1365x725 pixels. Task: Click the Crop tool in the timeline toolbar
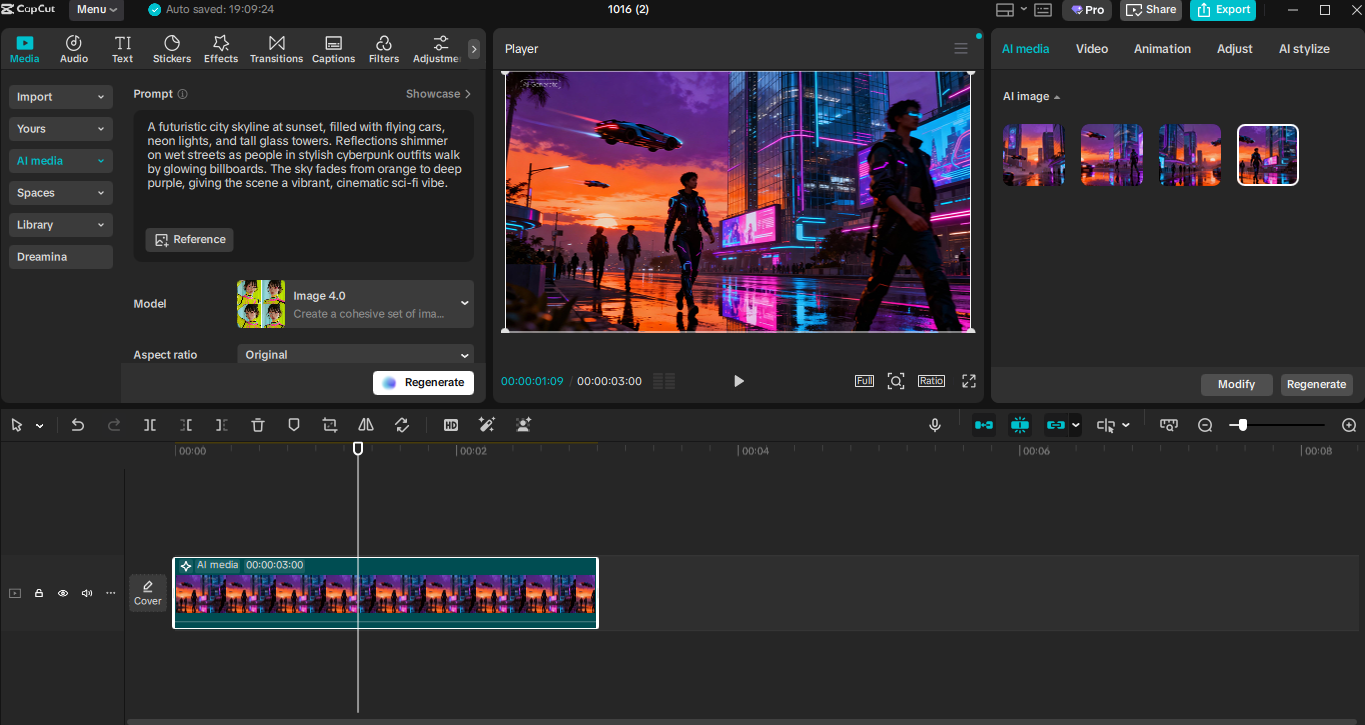(x=329, y=424)
